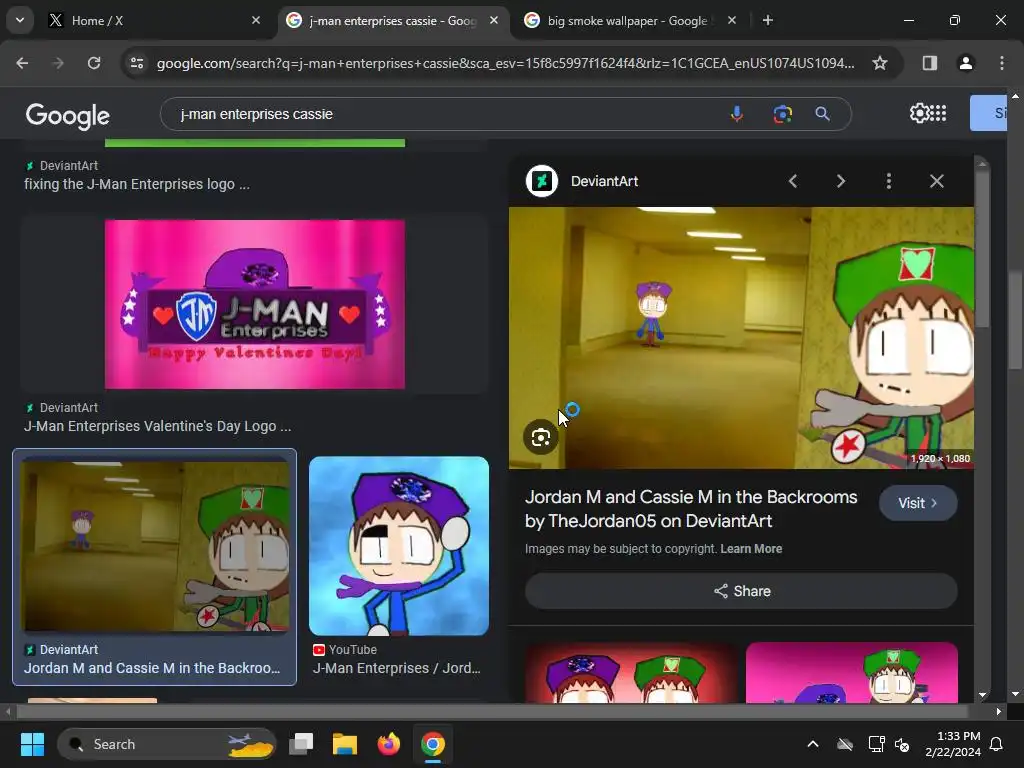
Task: Open the muted volume tray icon
Action: pos(903,744)
